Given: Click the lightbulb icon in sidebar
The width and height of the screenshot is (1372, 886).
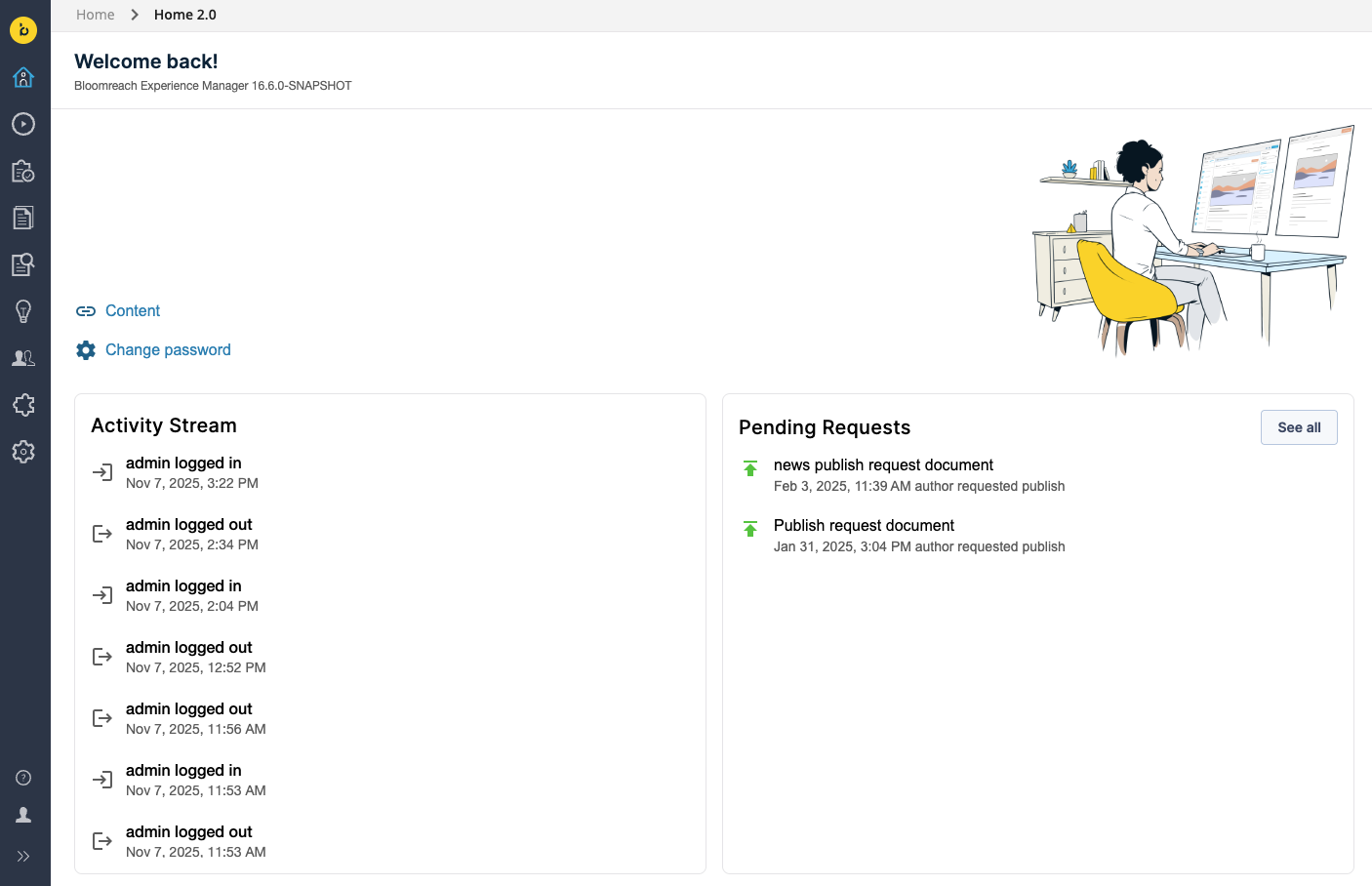Looking at the screenshot, I should pos(23,311).
